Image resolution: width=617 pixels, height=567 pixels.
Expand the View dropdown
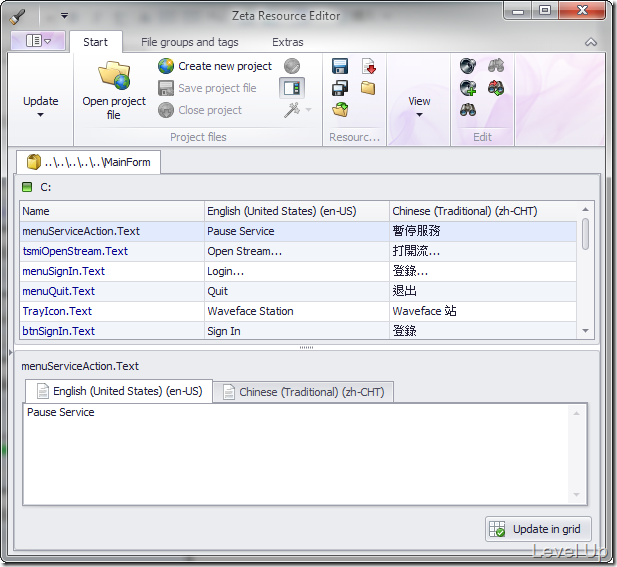pyautogui.click(x=419, y=106)
